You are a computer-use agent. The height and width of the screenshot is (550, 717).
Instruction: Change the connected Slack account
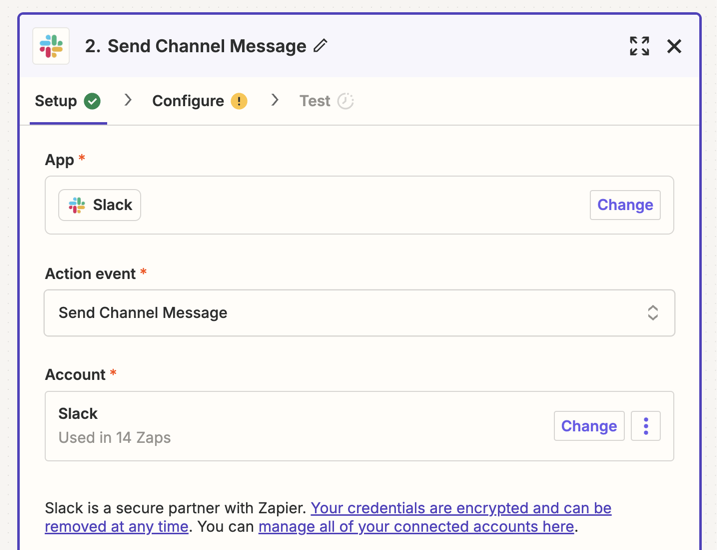(589, 426)
